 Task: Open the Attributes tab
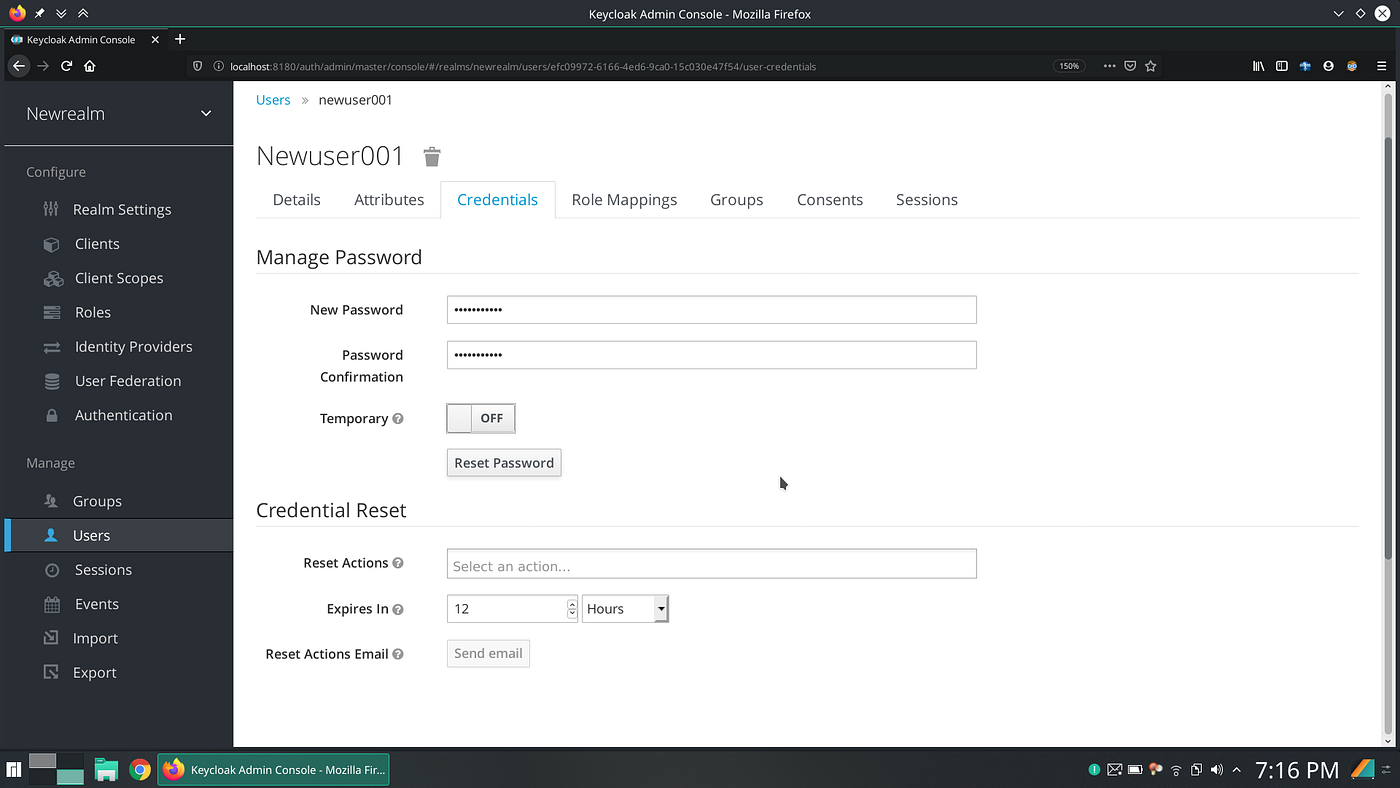[x=389, y=199]
